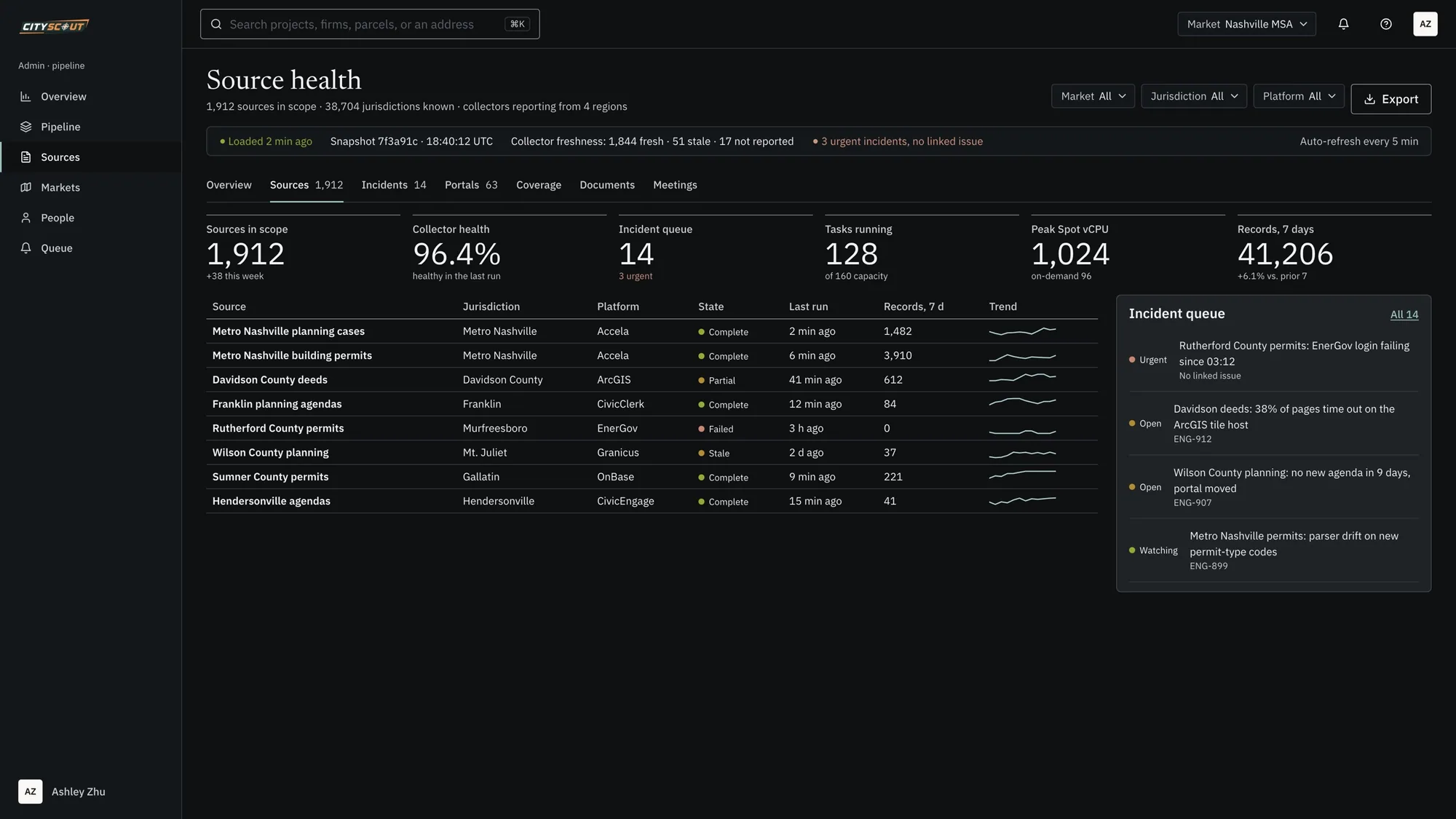This screenshot has height=819, width=1456.
Task: Open Rutherford County permits source row
Action: point(652,428)
